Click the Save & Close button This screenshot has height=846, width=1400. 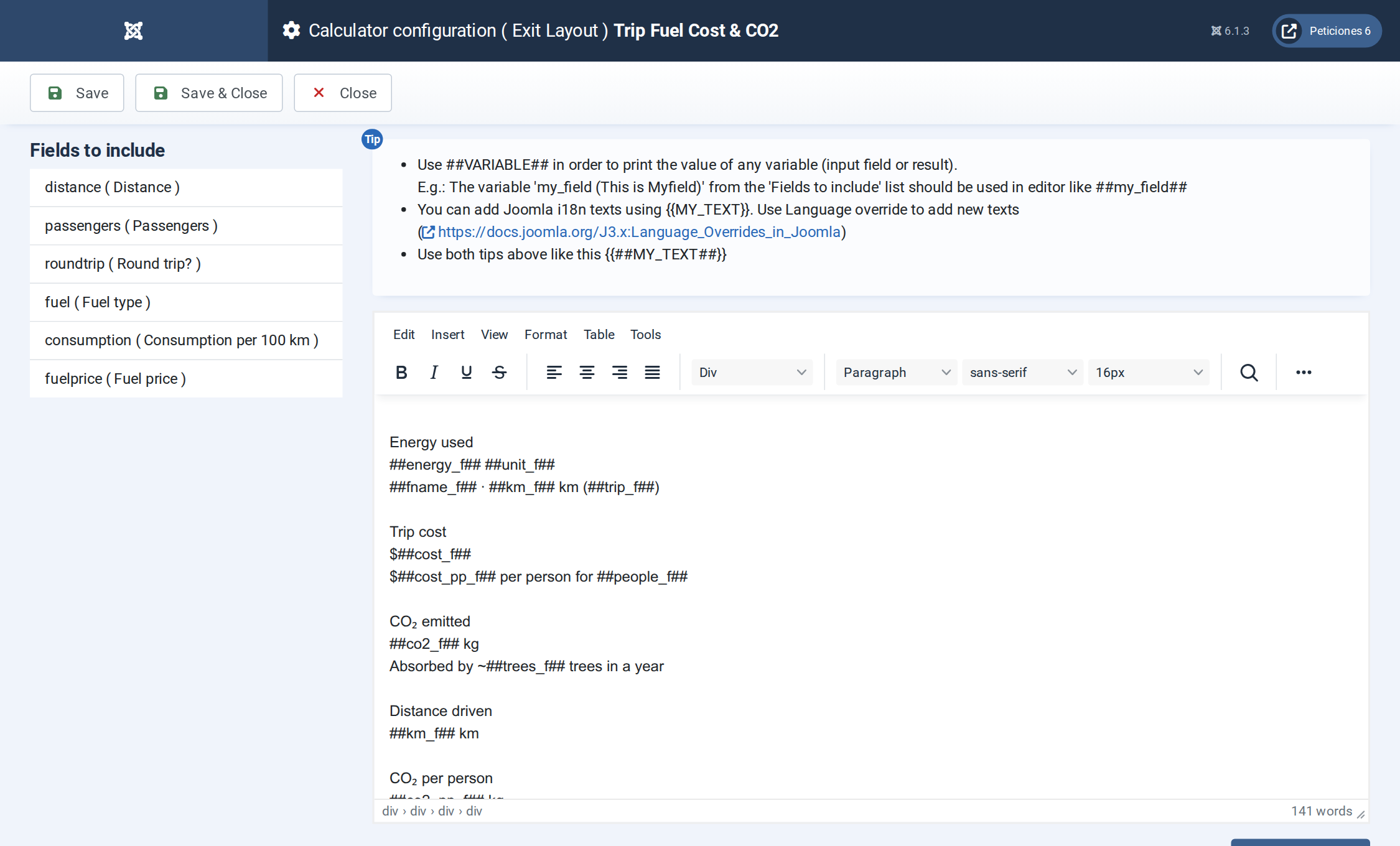coord(209,93)
